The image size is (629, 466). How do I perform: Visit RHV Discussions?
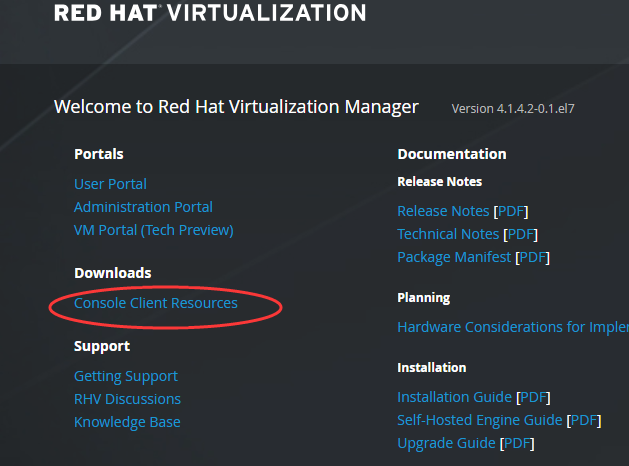127,399
